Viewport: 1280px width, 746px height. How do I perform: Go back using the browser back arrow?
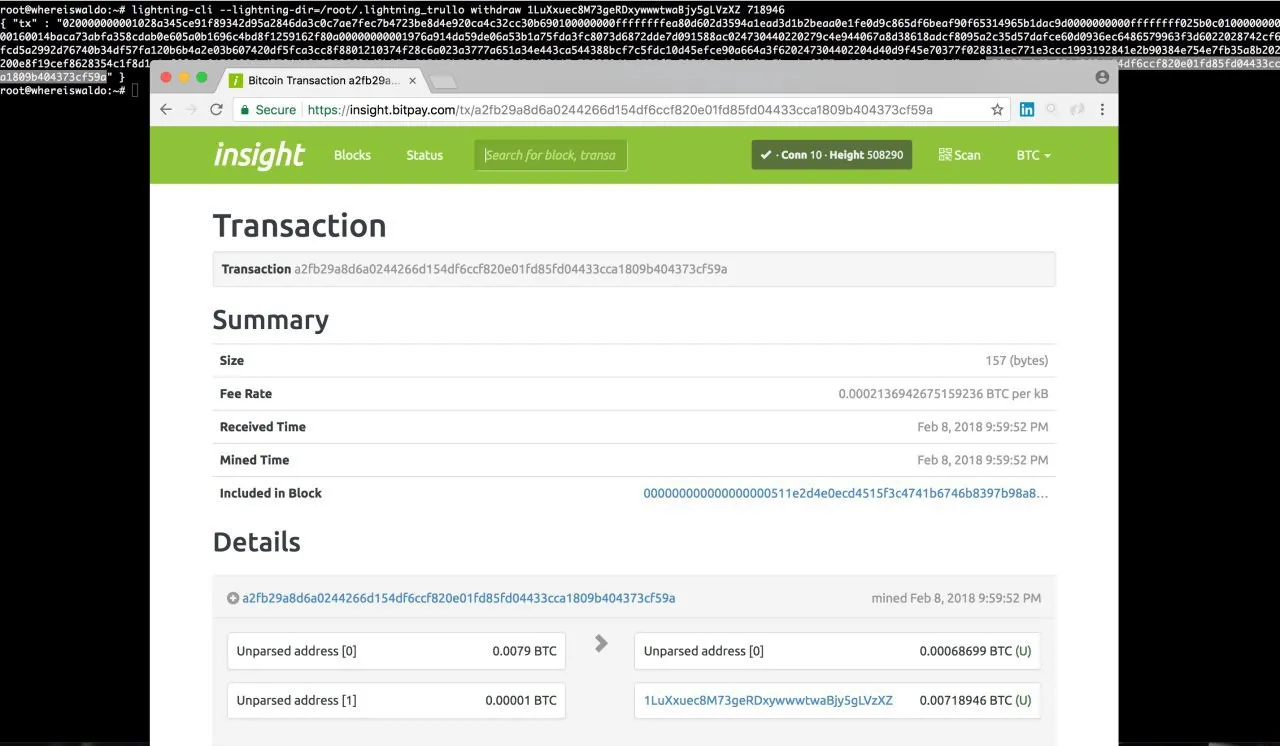point(166,110)
